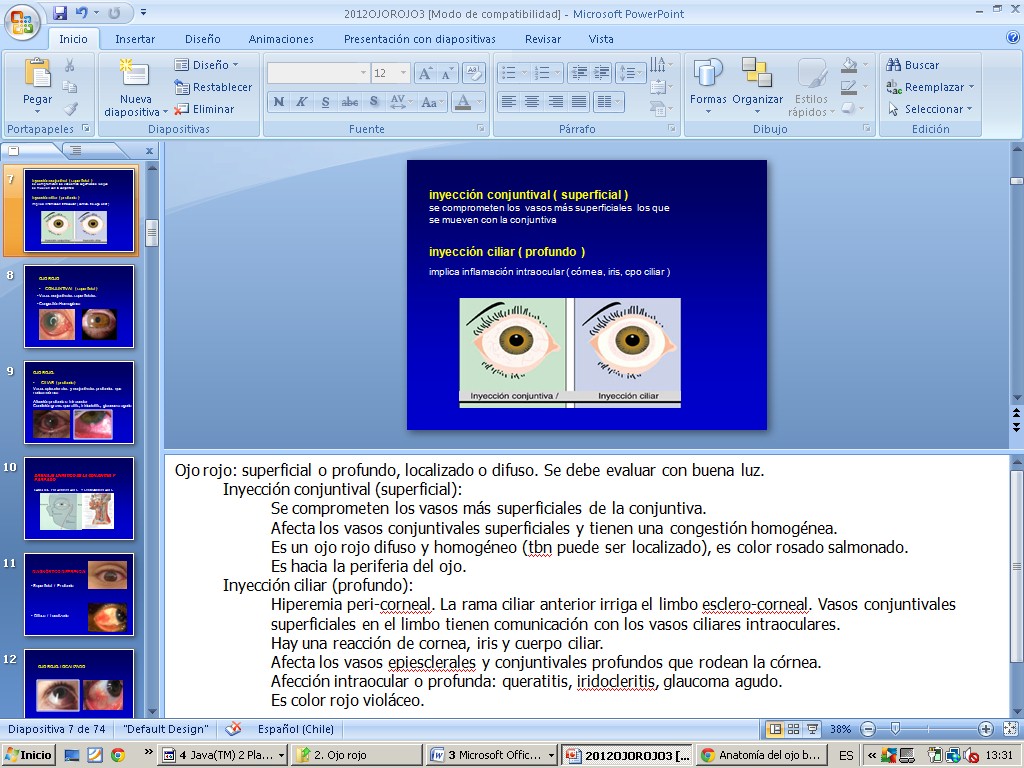Click the zoom slider handle
The height and width of the screenshot is (768, 1024).
[x=895, y=729]
